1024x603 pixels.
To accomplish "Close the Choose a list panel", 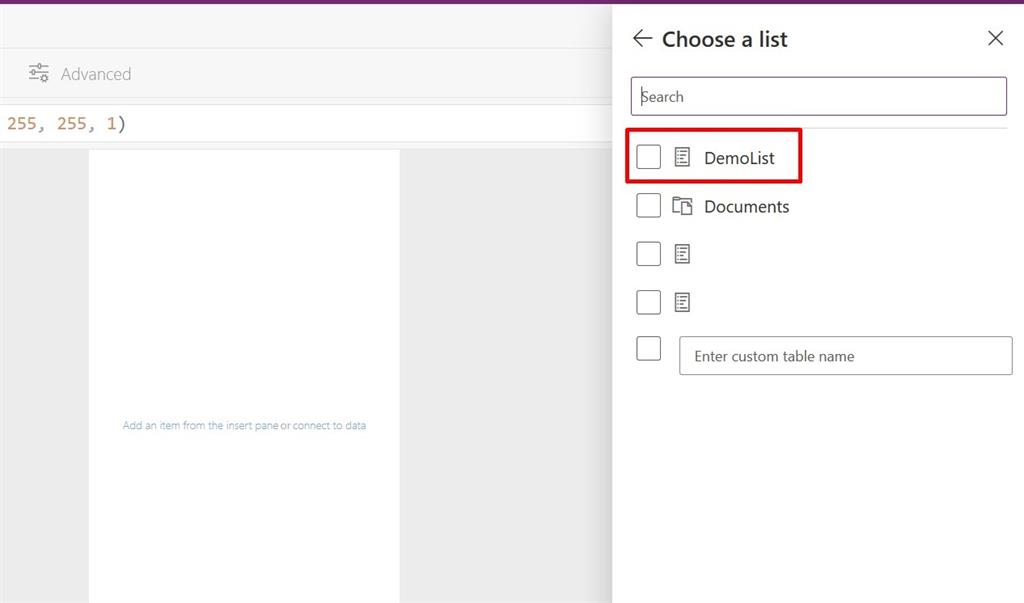I will [x=995, y=38].
